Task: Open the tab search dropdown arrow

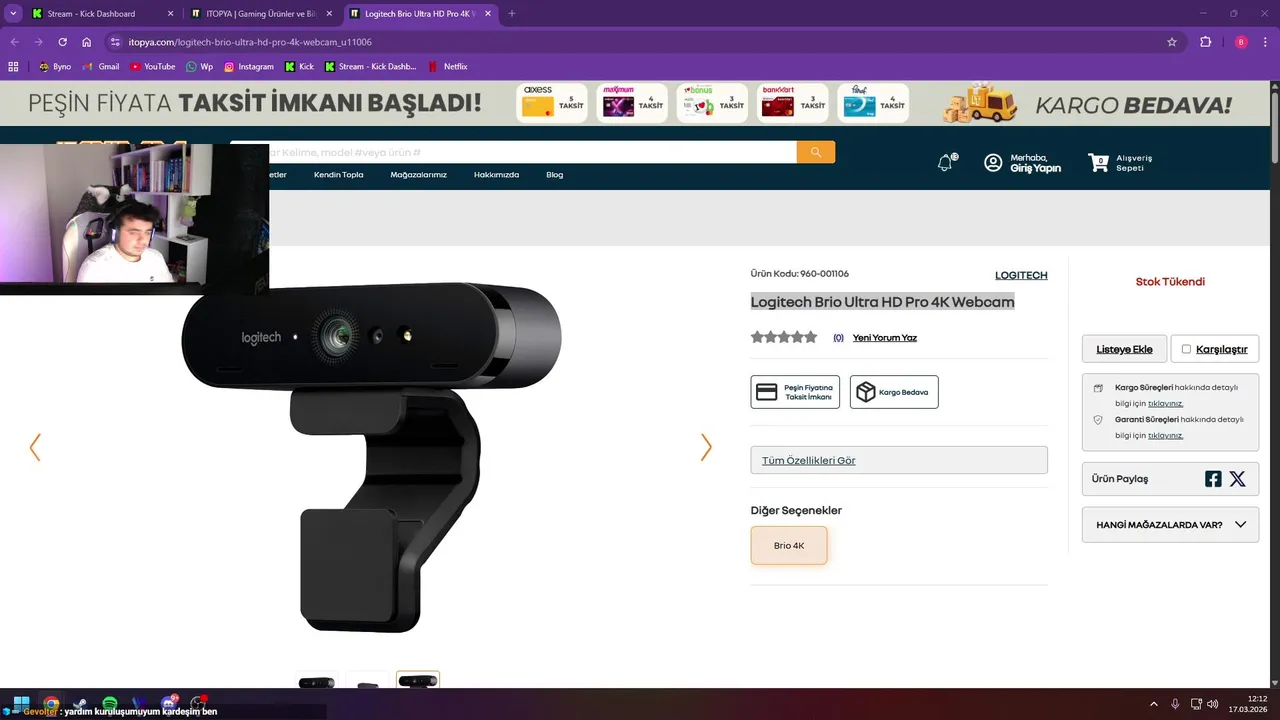Action: point(13,14)
